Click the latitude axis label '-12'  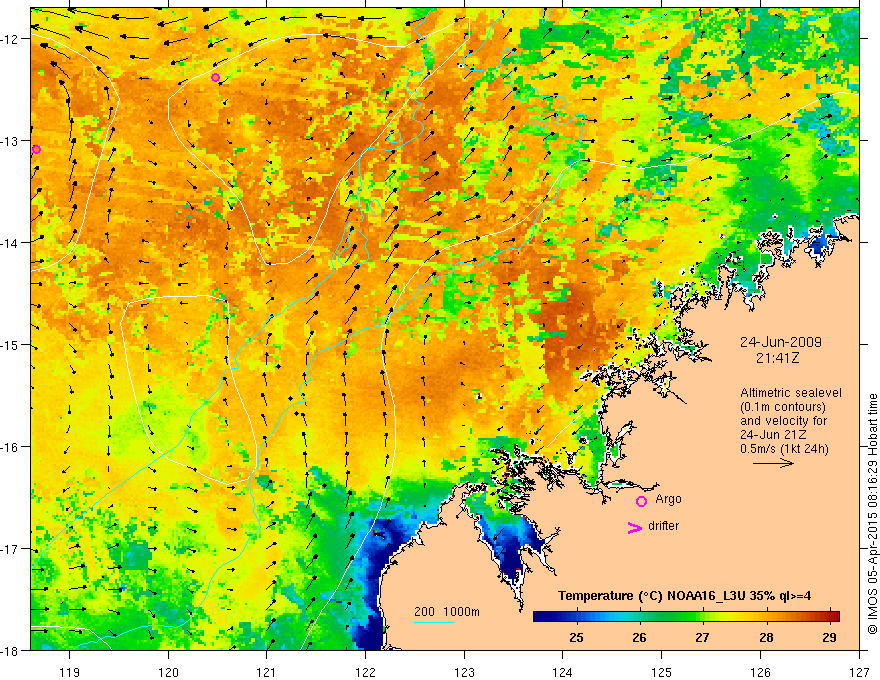point(11,39)
